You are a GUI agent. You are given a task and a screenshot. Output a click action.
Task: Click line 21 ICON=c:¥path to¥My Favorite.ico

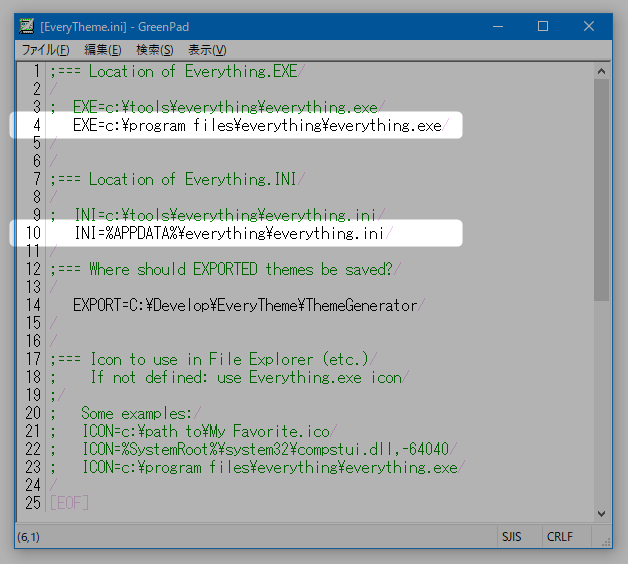click(189, 431)
